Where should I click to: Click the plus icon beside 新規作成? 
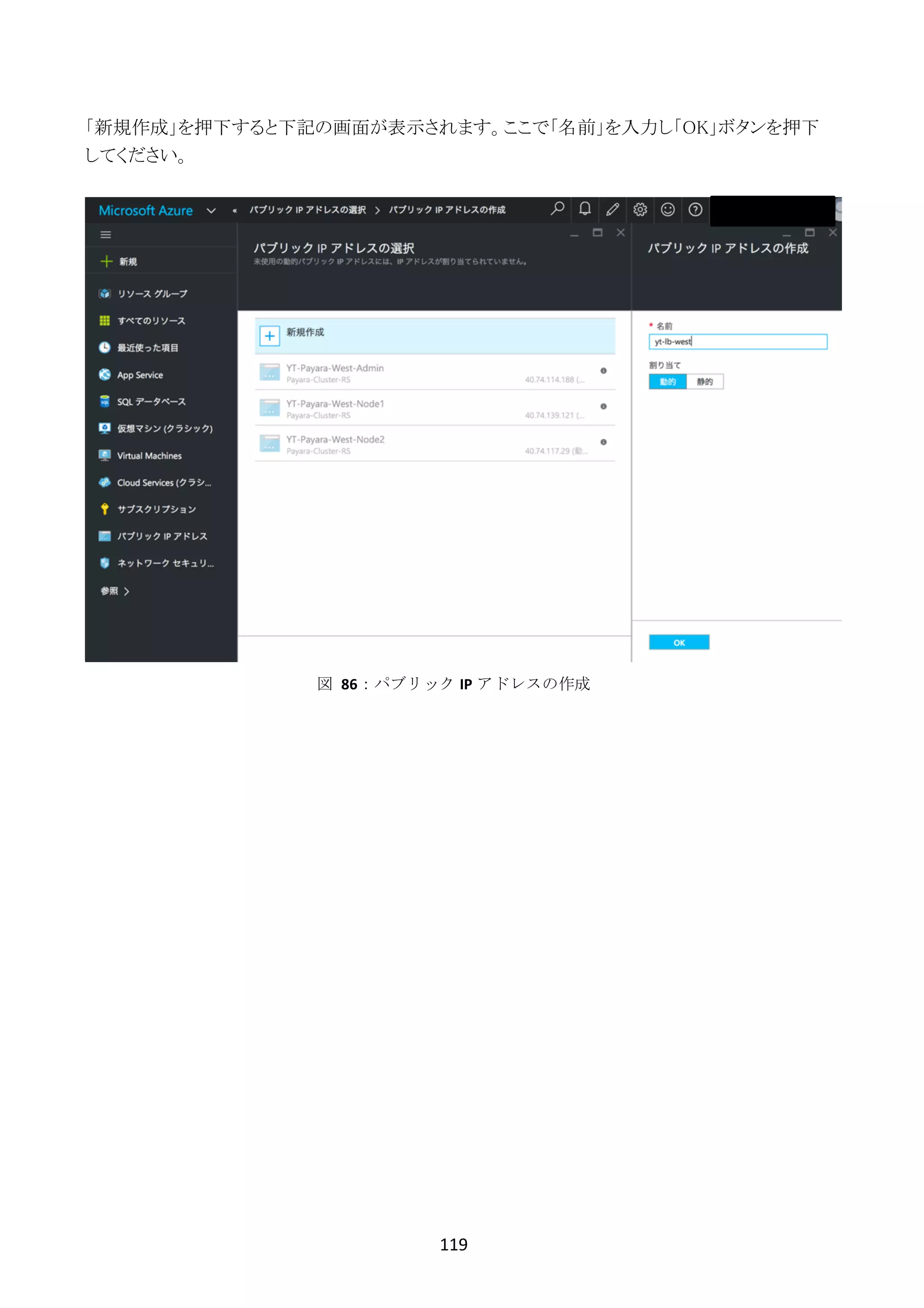point(270,336)
